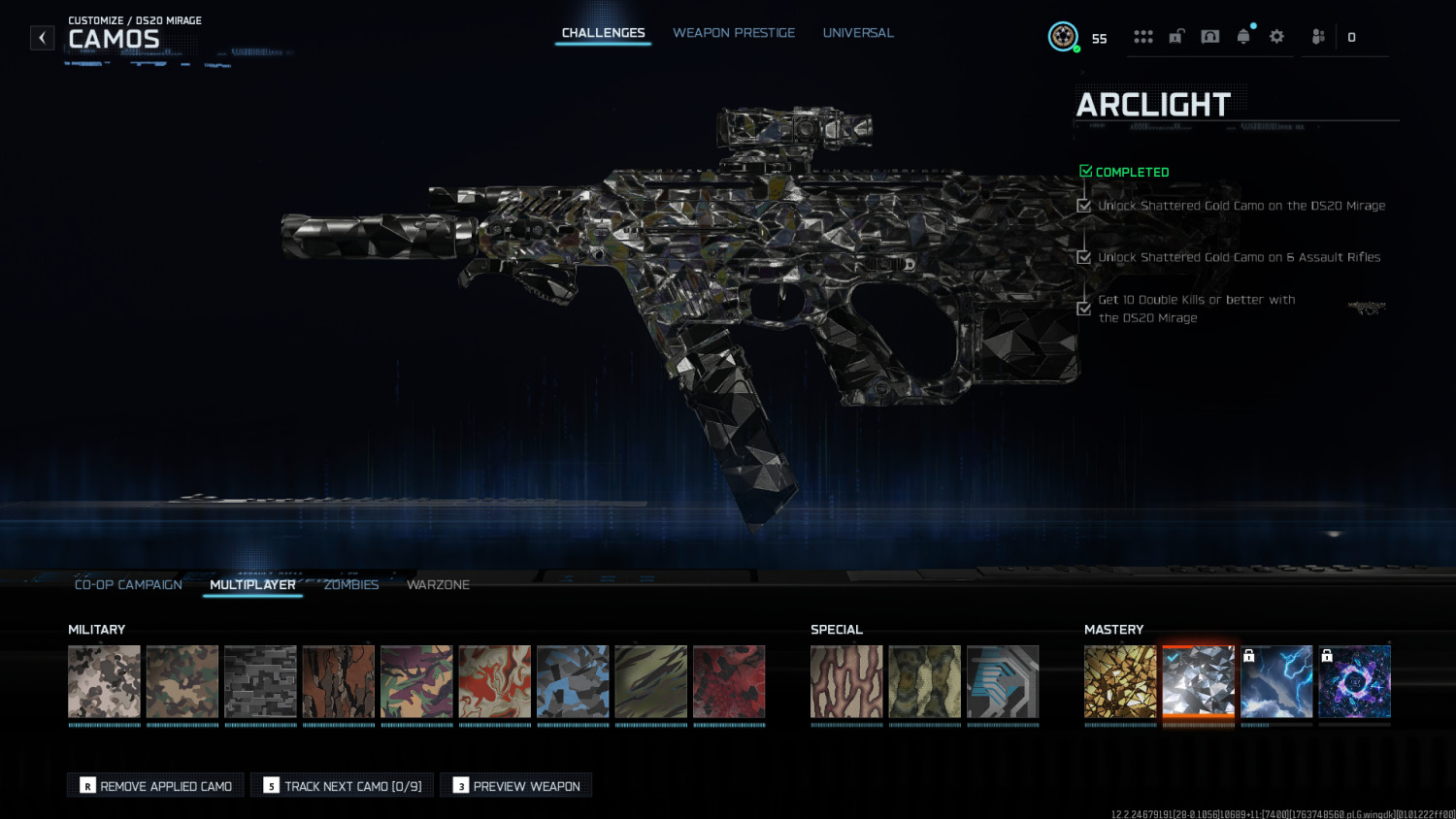
Task: Open the nine-dot grid menu
Action: 1143,37
